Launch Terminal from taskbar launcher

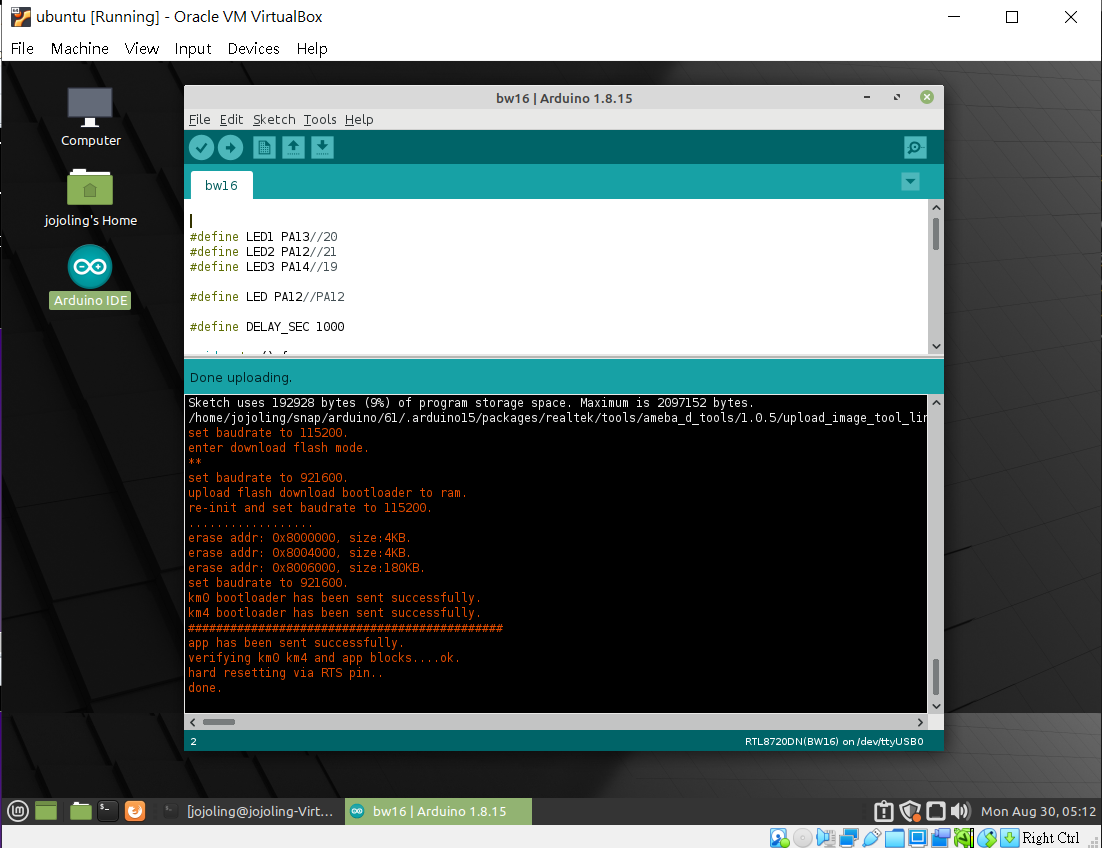tap(107, 811)
